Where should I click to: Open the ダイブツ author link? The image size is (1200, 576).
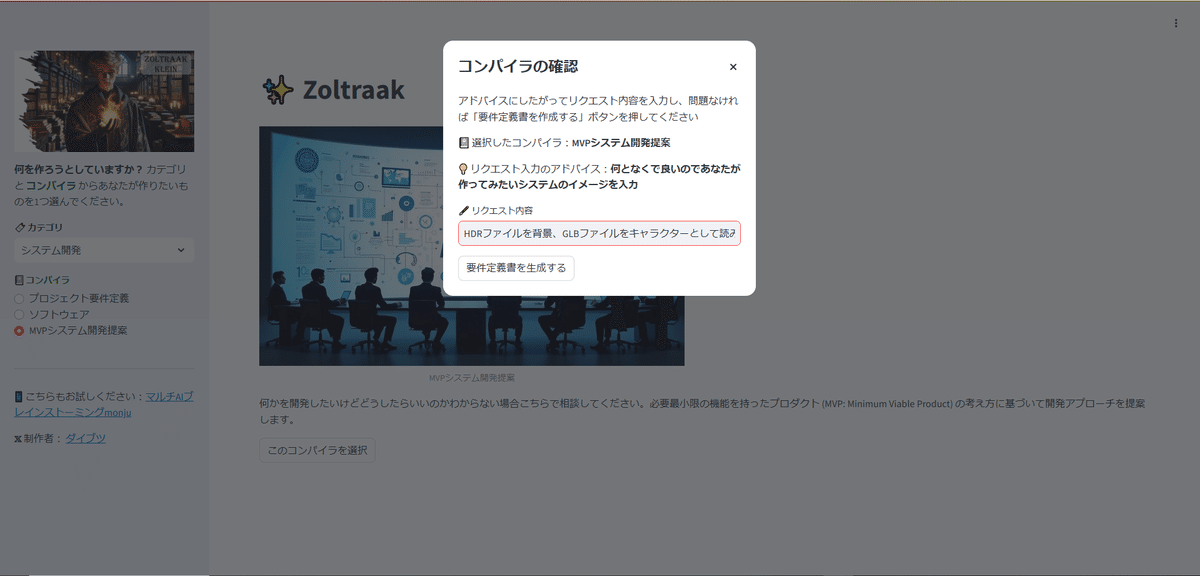pyautogui.click(x=85, y=438)
